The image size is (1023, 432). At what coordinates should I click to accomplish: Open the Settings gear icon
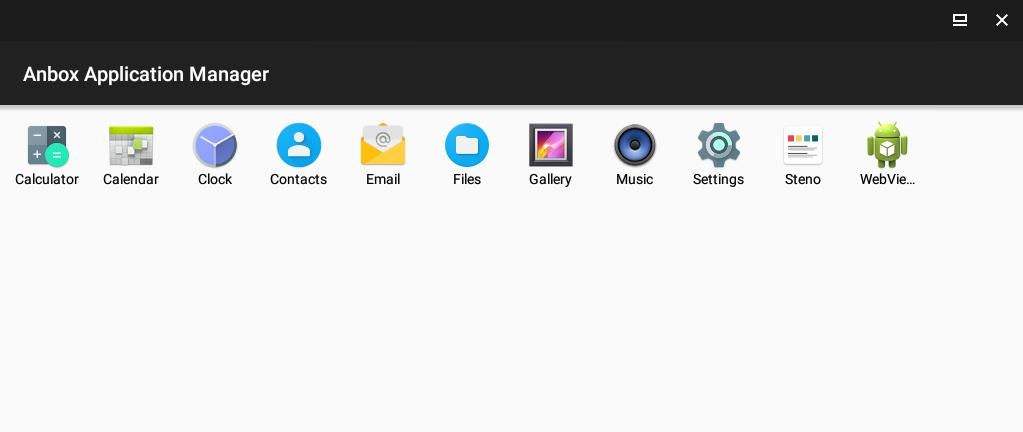coord(718,145)
